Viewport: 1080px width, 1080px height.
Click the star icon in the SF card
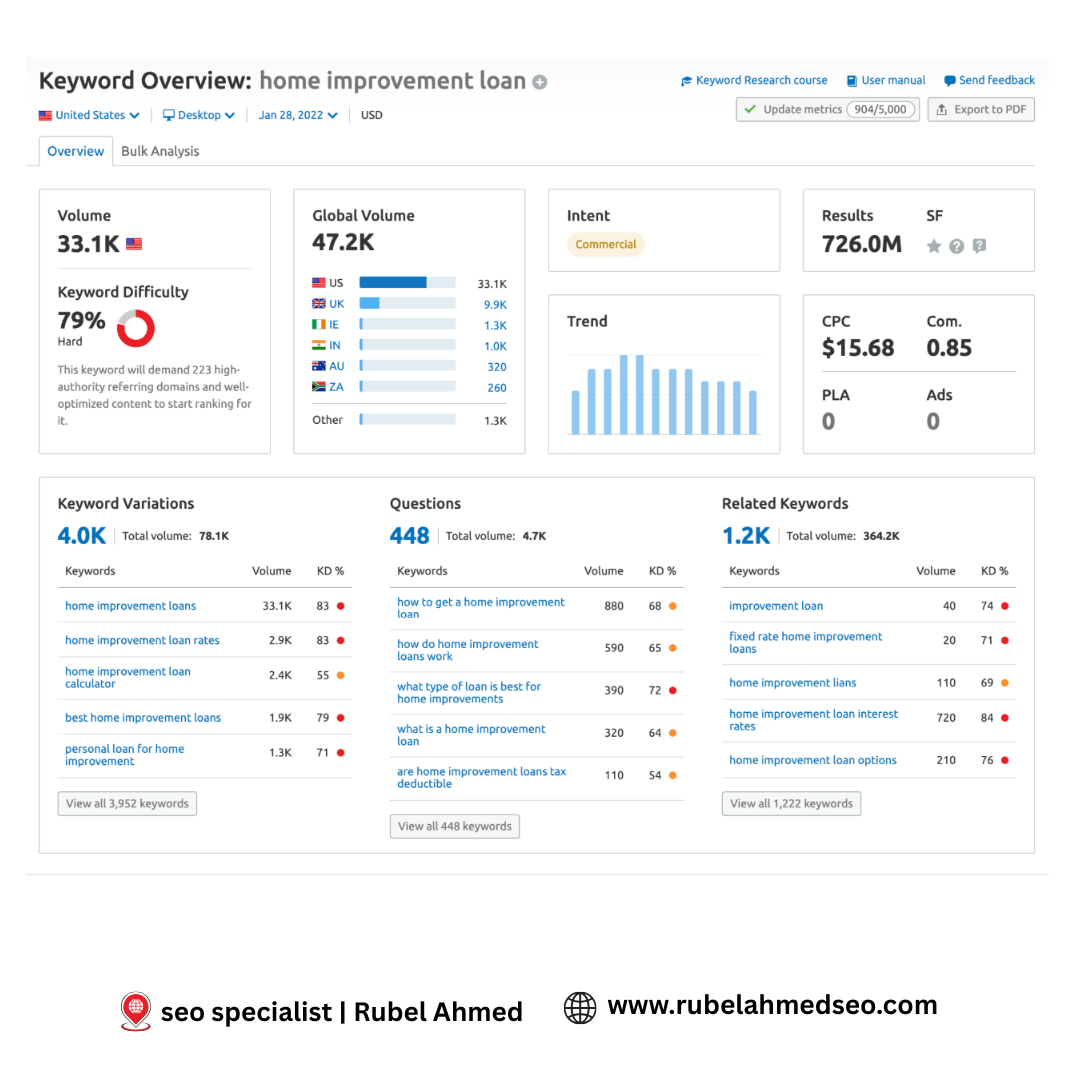[933, 245]
